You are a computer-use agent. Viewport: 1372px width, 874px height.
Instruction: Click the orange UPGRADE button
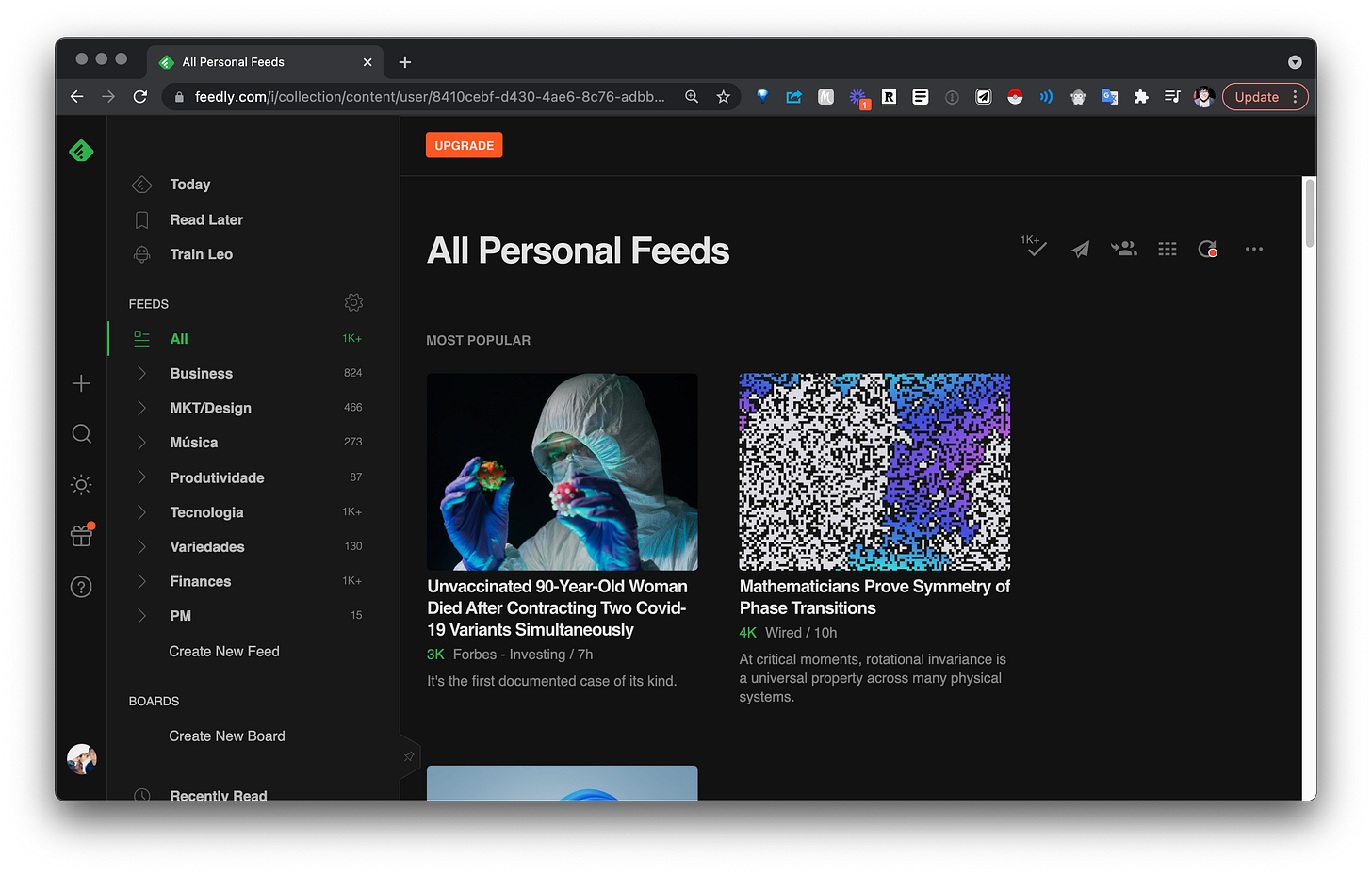tap(465, 145)
